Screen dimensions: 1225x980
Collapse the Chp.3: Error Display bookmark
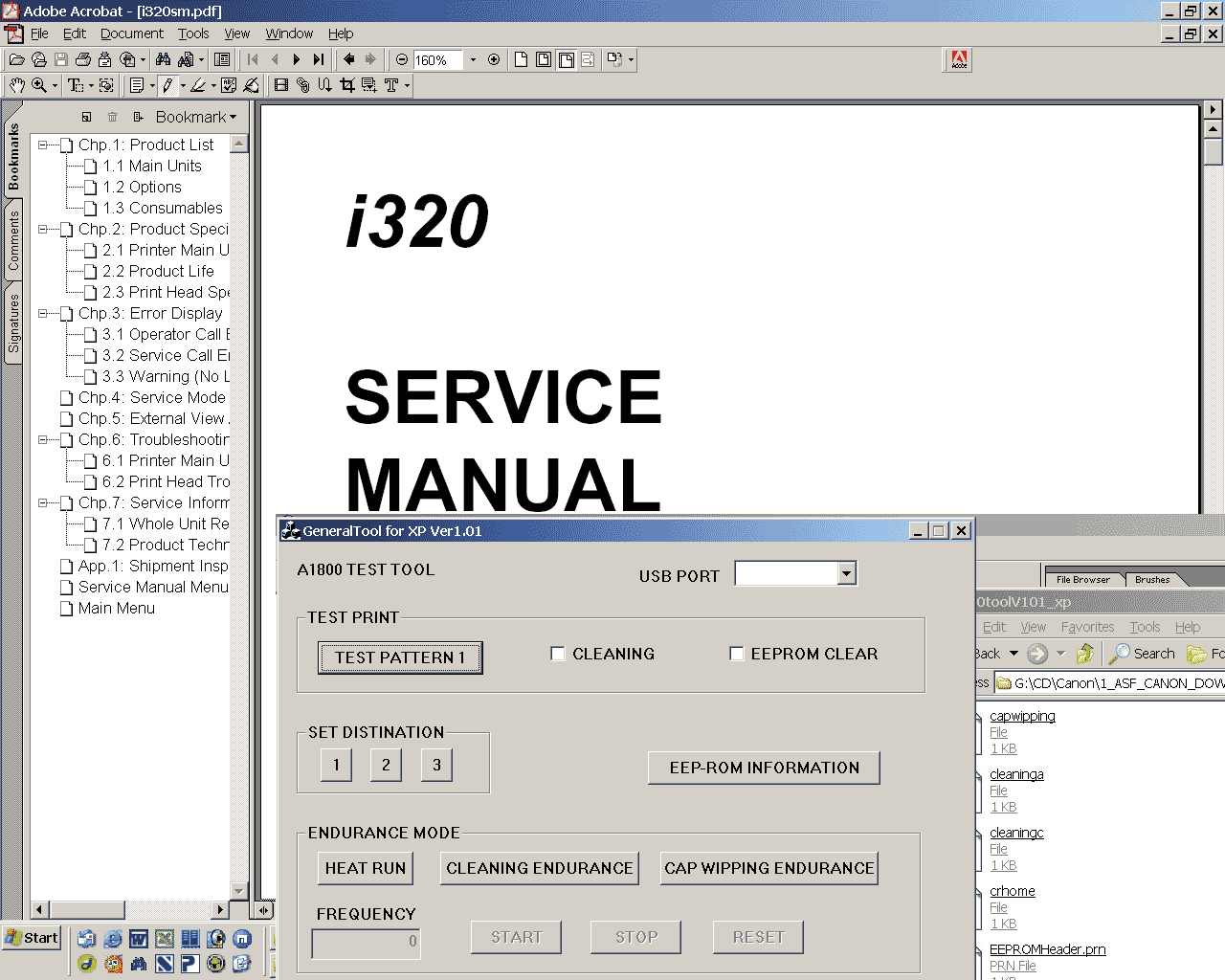click(43, 314)
